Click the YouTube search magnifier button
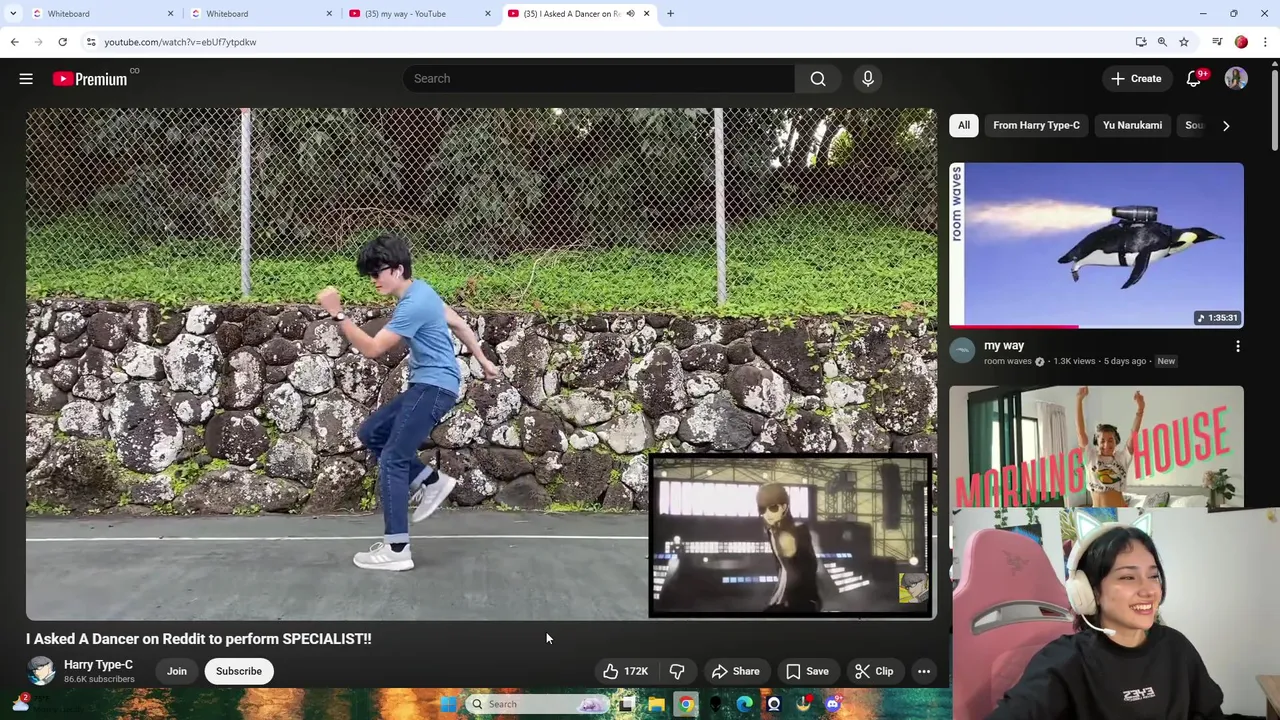Viewport: 1280px width, 720px height. pyautogui.click(x=818, y=79)
